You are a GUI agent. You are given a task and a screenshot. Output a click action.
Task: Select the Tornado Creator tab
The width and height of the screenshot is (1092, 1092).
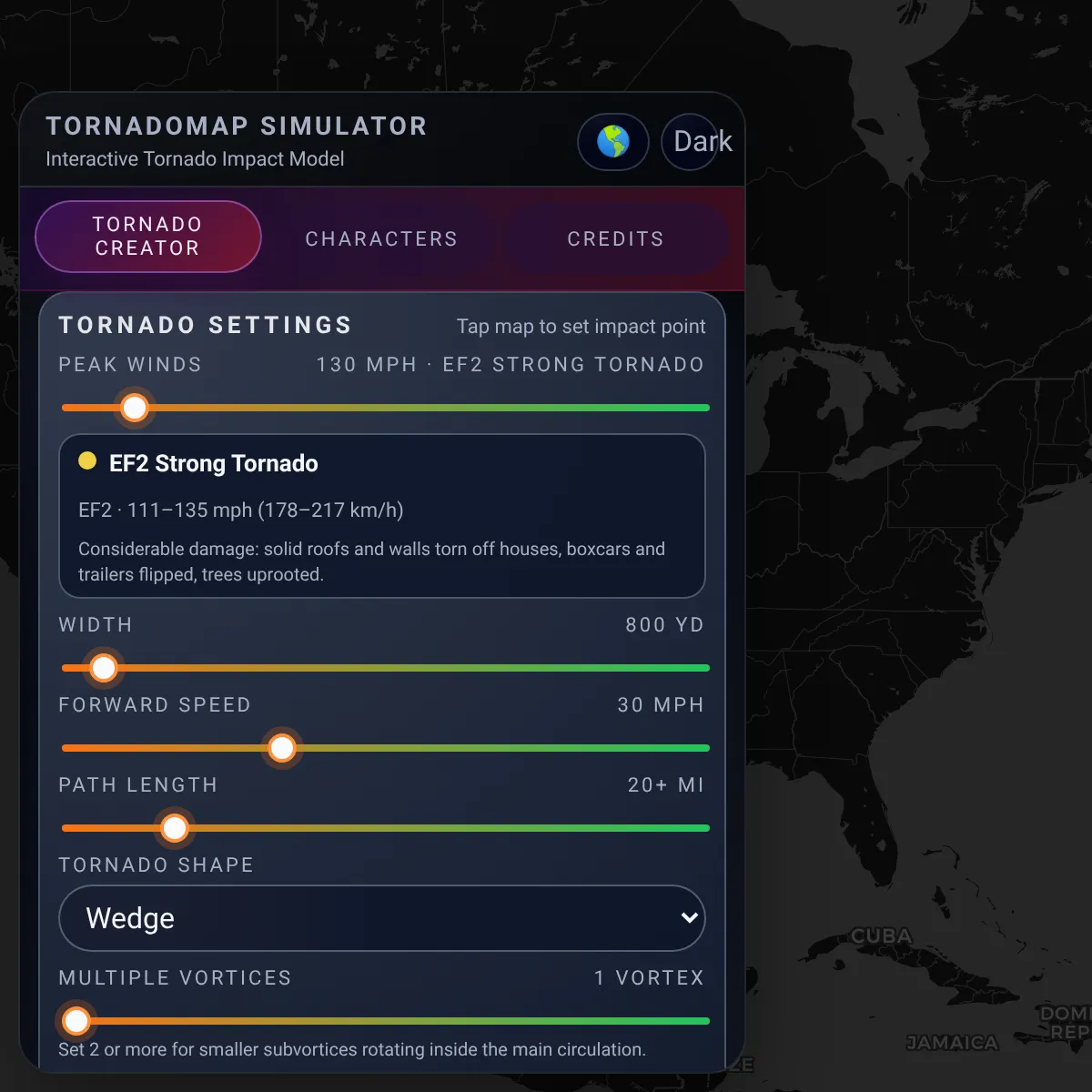point(148,237)
